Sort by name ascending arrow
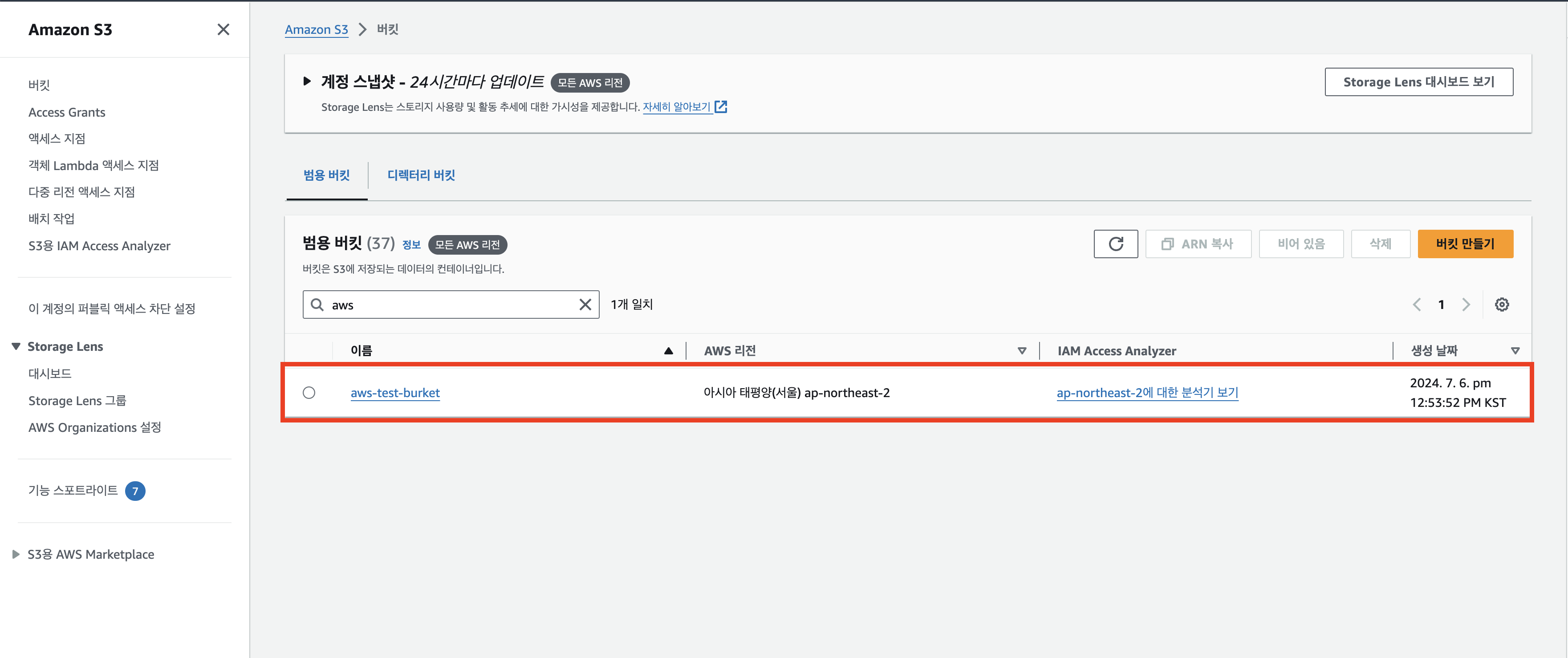The height and width of the screenshot is (658, 1568). click(x=668, y=351)
